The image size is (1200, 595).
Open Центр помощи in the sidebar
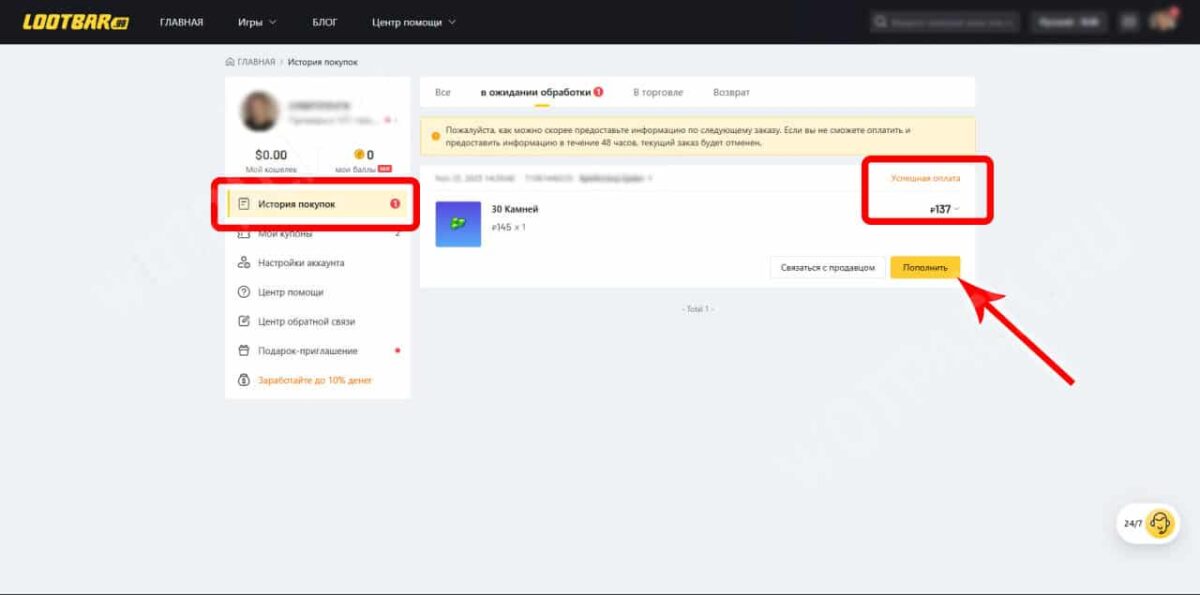click(x=290, y=292)
